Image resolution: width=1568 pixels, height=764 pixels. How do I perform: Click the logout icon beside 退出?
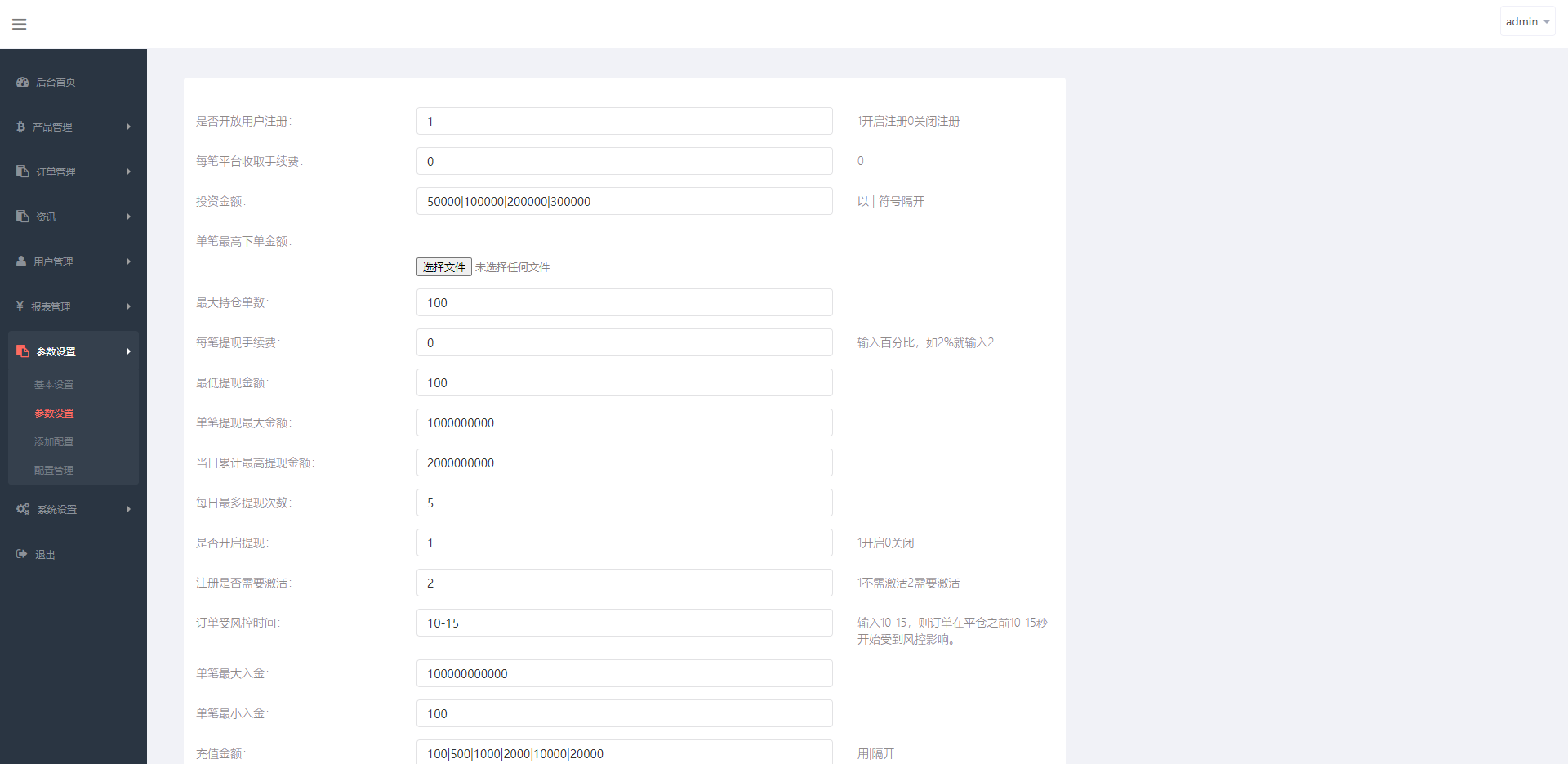tap(22, 554)
